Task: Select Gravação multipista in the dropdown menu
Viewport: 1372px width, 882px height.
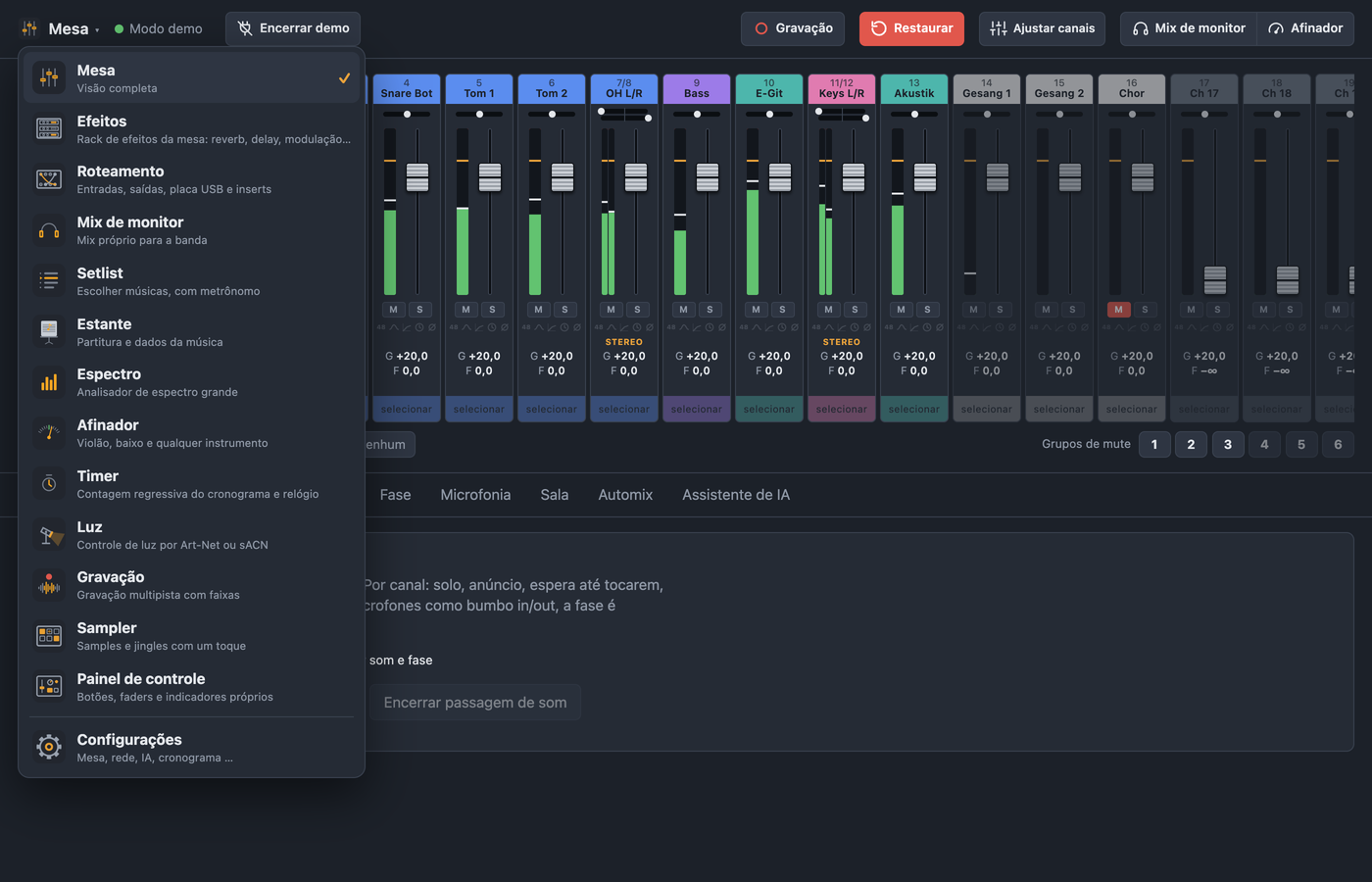Action: click(191, 585)
